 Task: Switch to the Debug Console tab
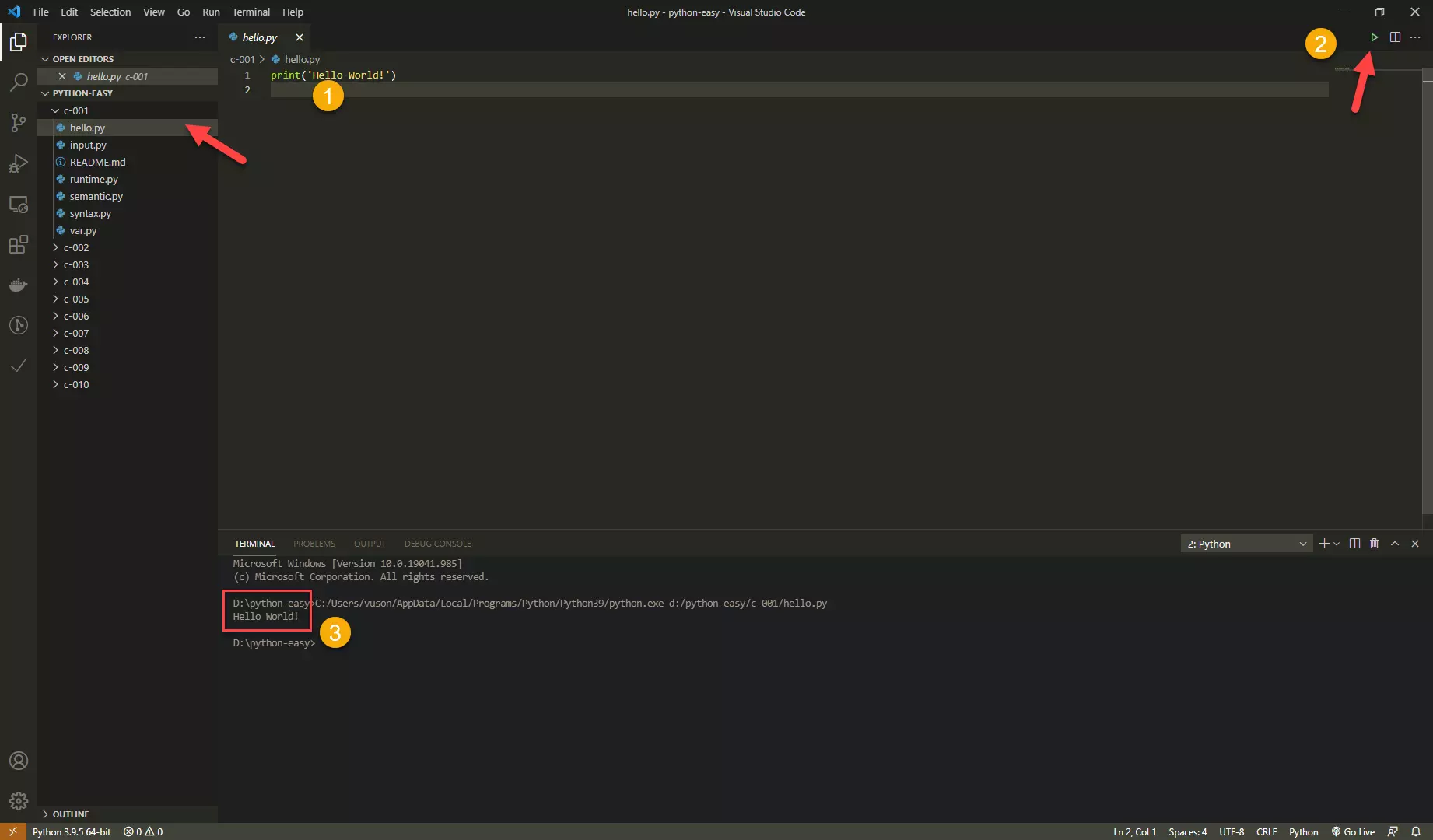coord(438,544)
